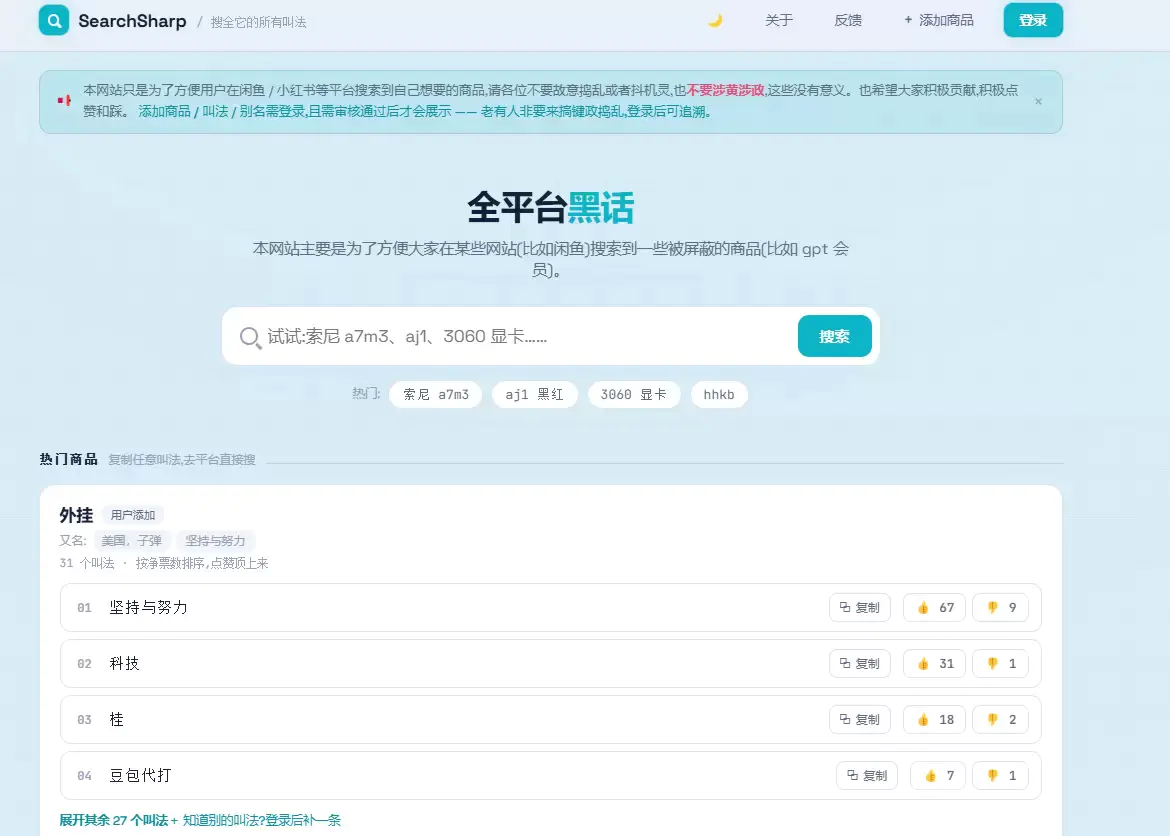This screenshot has height=836, width=1170.
Task: Copy the term 科技
Action: point(860,664)
